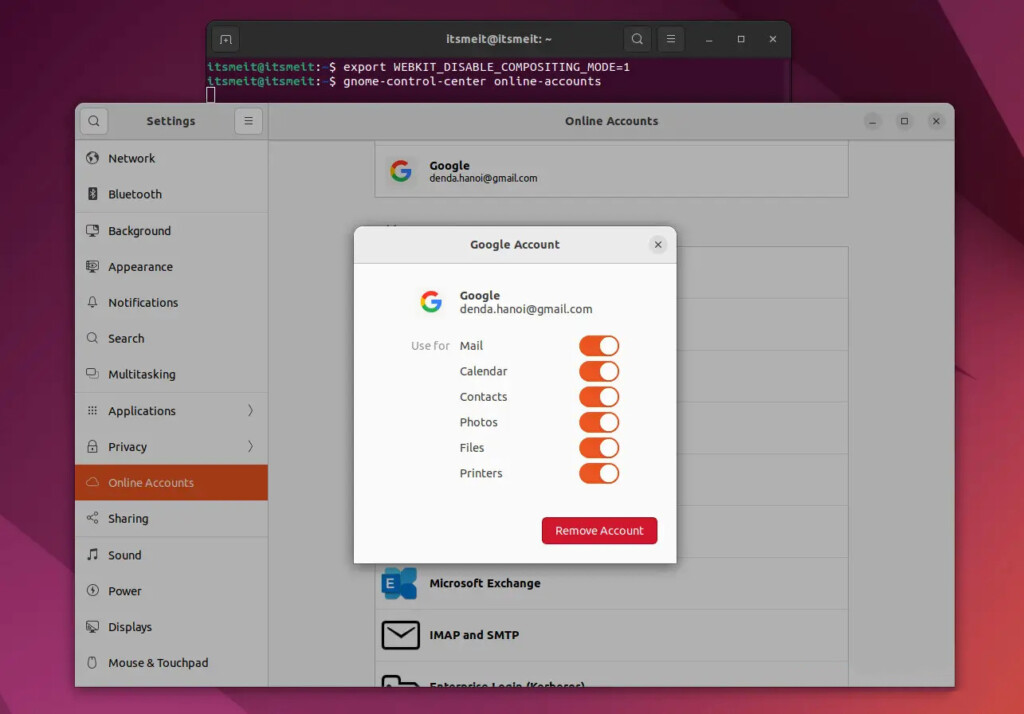
Task: Go to the Displays settings
Action: click(x=130, y=627)
